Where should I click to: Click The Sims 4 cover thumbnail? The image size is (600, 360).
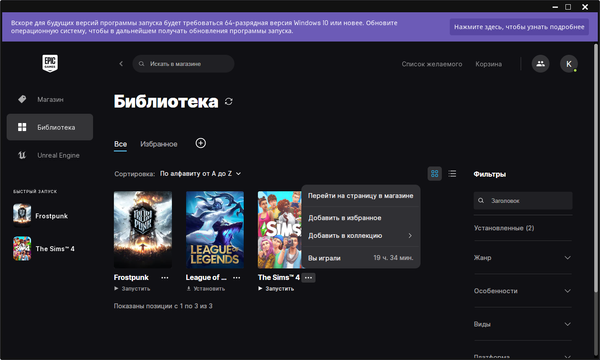pos(280,230)
